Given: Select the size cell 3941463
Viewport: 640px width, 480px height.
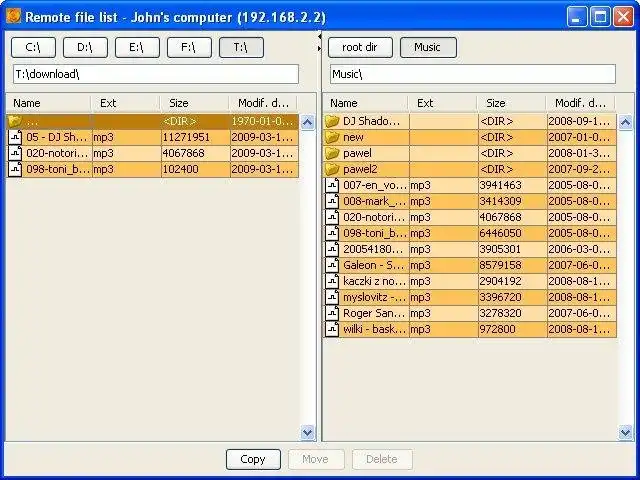Looking at the screenshot, I should 512,185.
